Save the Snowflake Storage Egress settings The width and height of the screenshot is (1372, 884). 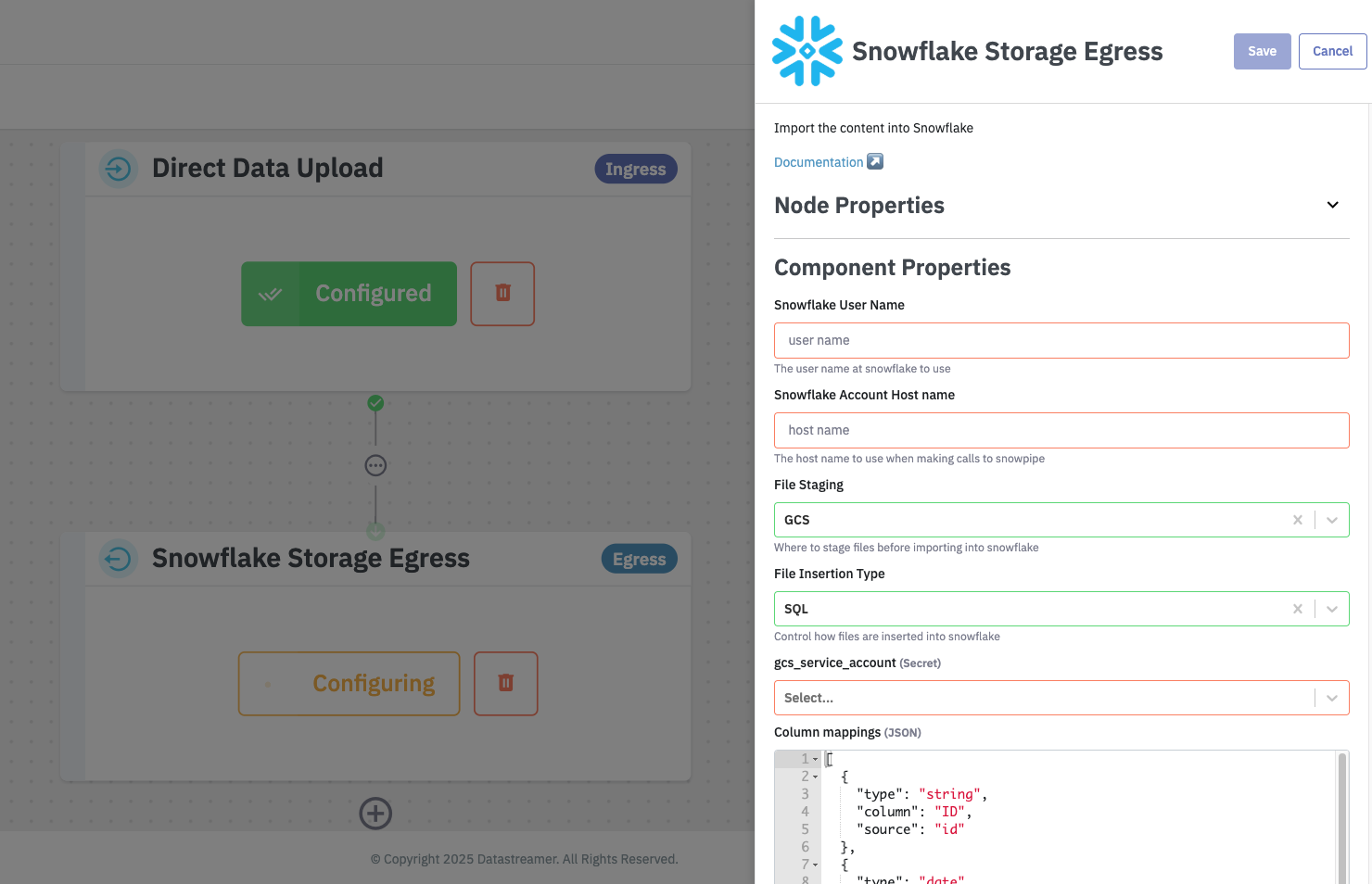click(1262, 51)
